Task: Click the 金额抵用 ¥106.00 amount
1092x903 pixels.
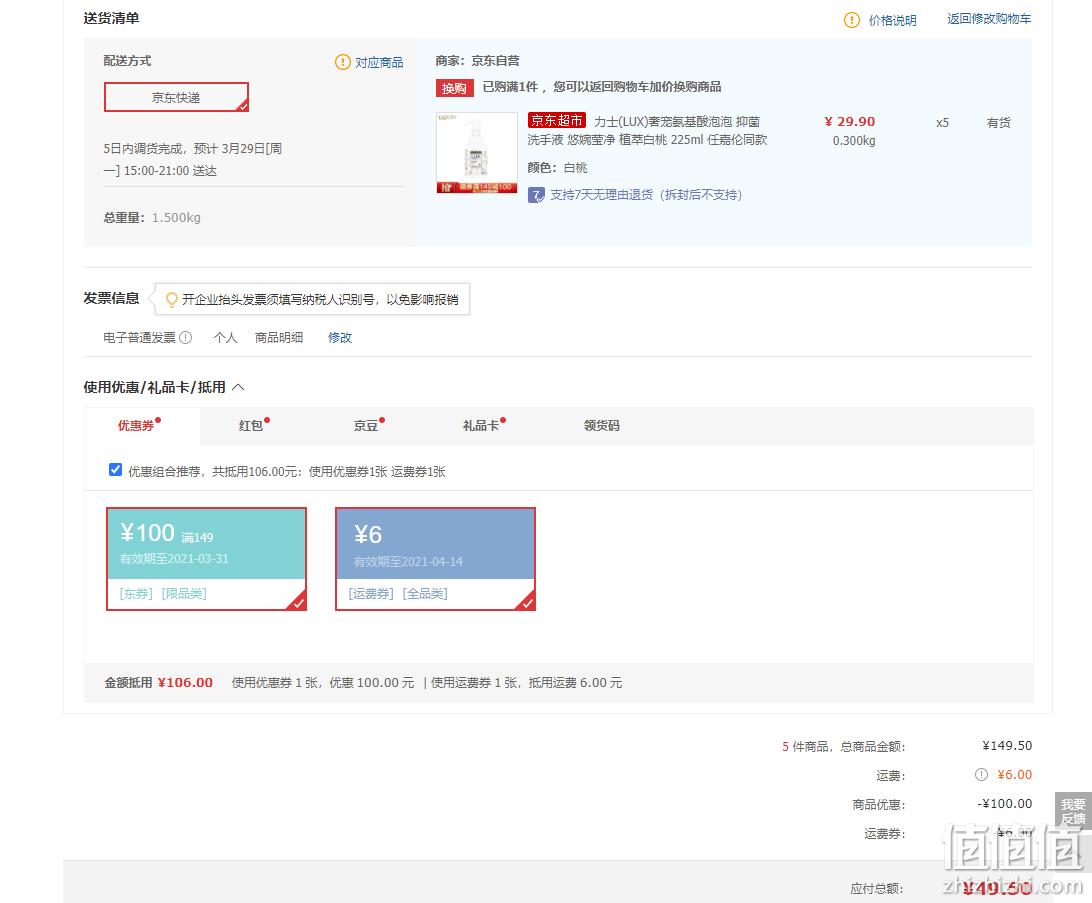Action: pos(185,682)
